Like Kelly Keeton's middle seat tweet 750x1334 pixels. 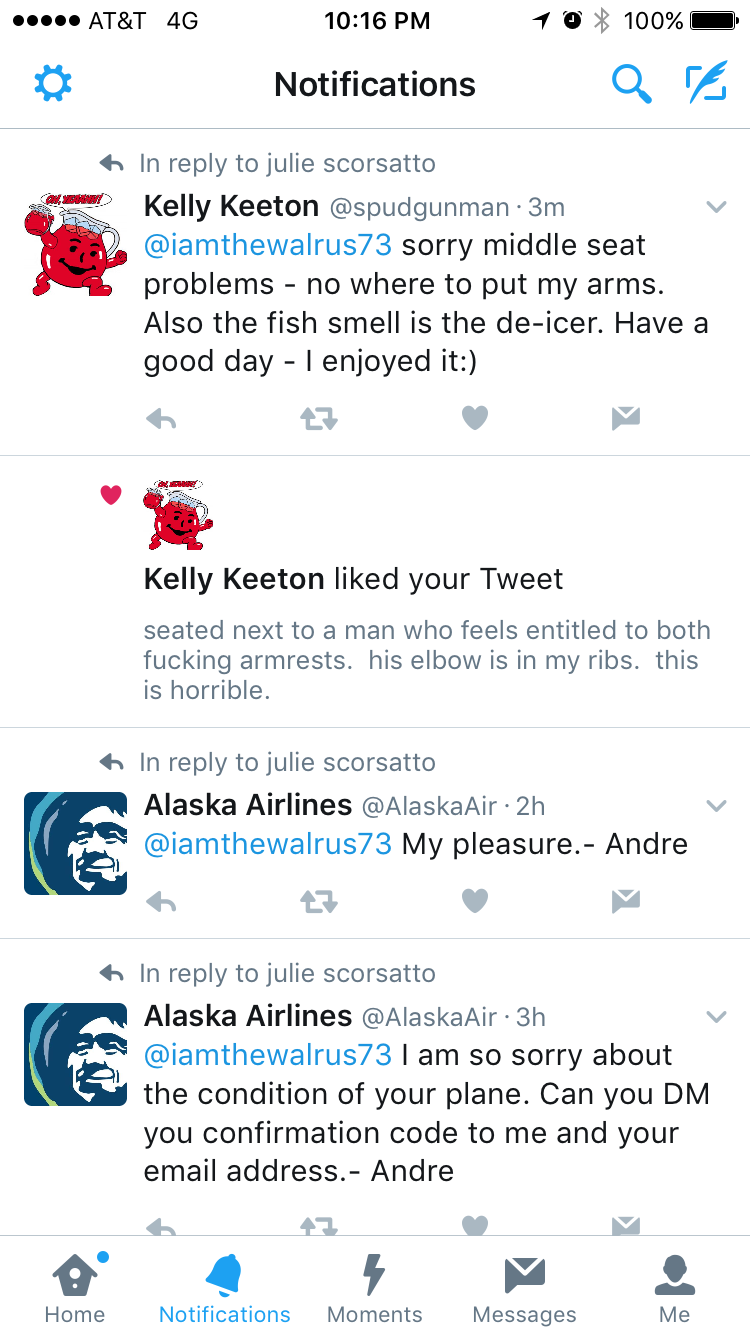(475, 420)
